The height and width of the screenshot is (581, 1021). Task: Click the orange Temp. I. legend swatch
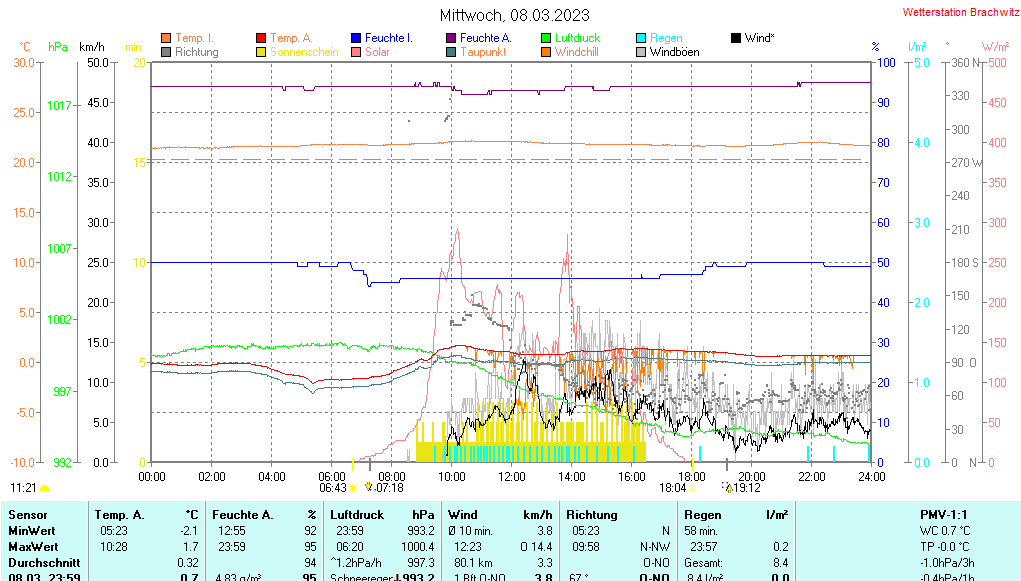(166, 38)
